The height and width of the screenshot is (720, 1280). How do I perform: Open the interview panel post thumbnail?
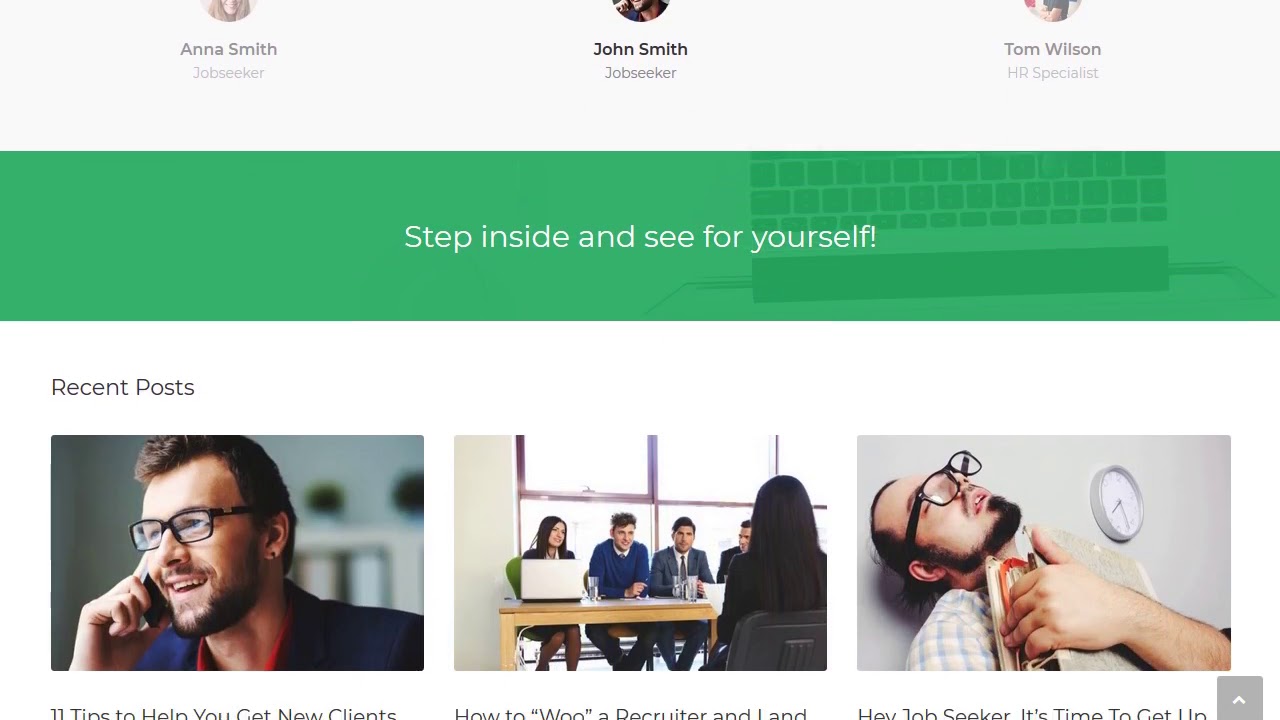point(640,553)
